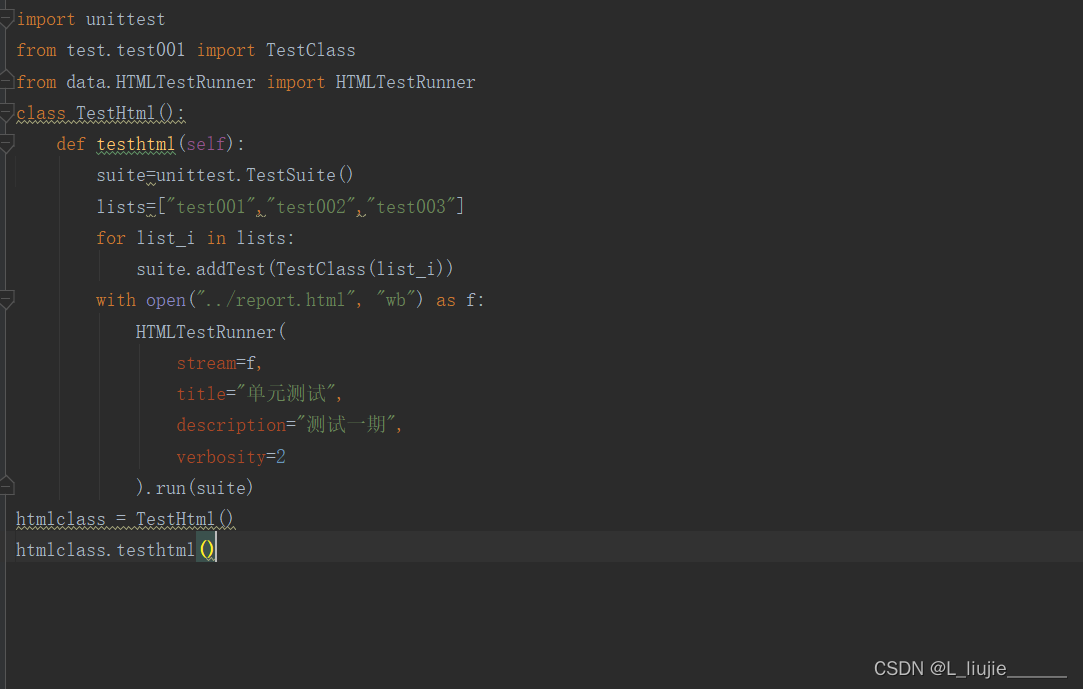
Task: Click the string "test003" in lists
Action: click(x=412, y=206)
